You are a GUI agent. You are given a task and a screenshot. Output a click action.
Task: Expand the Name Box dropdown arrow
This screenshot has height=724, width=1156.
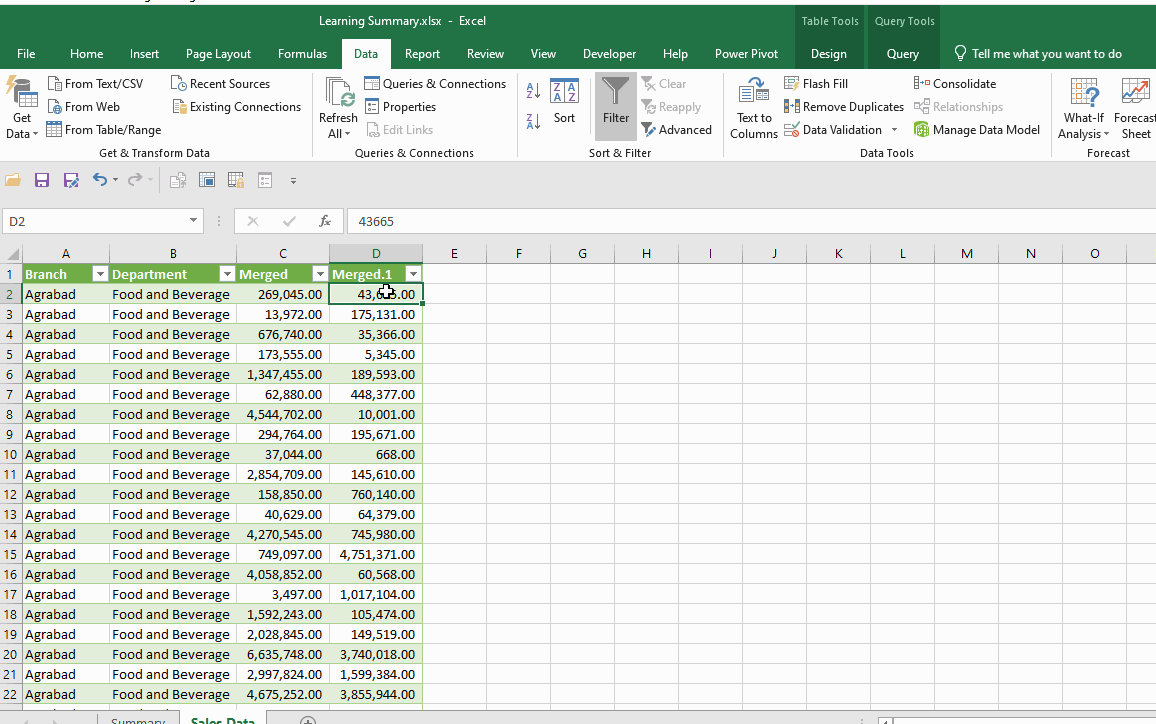pos(194,221)
